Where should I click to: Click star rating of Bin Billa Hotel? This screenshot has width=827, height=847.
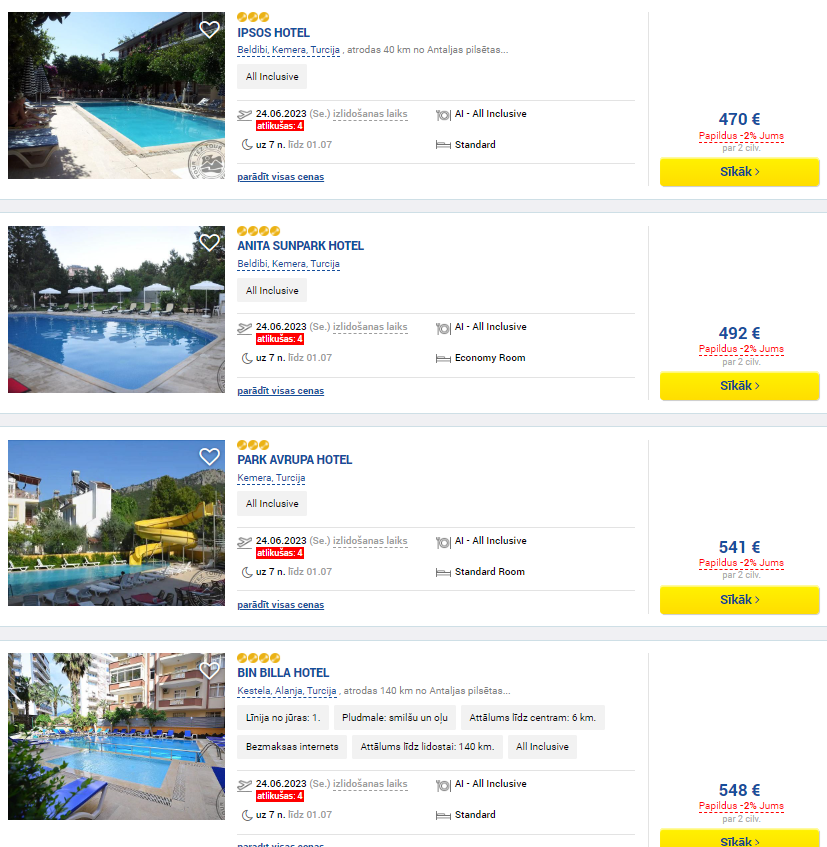259,658
